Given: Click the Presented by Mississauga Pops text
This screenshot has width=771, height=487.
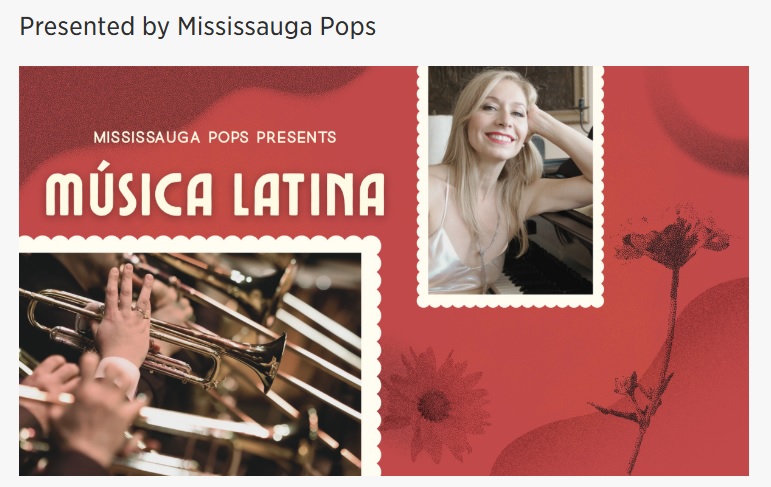Looking at the screenshot, I should 198,27.
